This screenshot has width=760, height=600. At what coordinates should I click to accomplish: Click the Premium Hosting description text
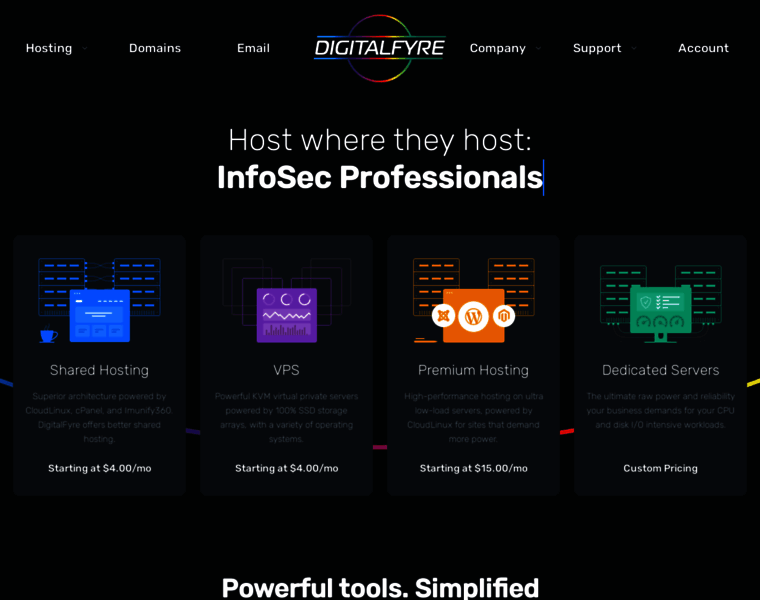tap(474, 417)
